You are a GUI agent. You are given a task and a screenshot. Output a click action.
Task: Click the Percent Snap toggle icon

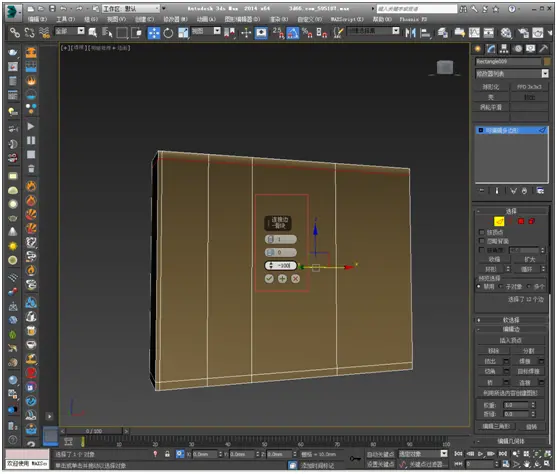click(x=307, y=33)
